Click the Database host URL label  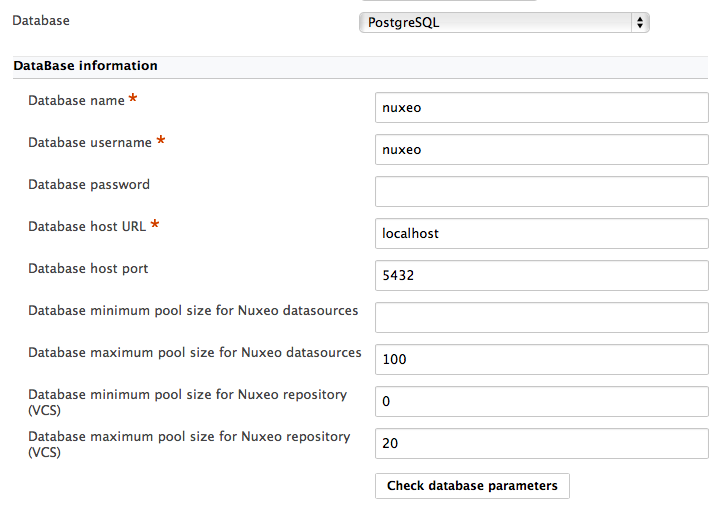tap(87, 227)
